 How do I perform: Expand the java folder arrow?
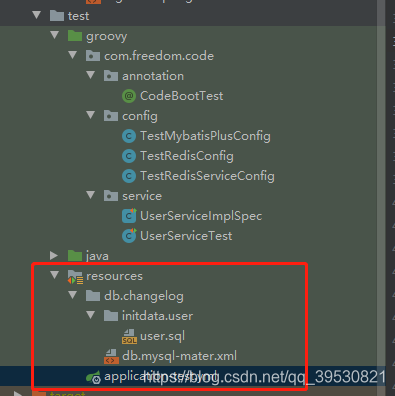(x=54, y=256)
